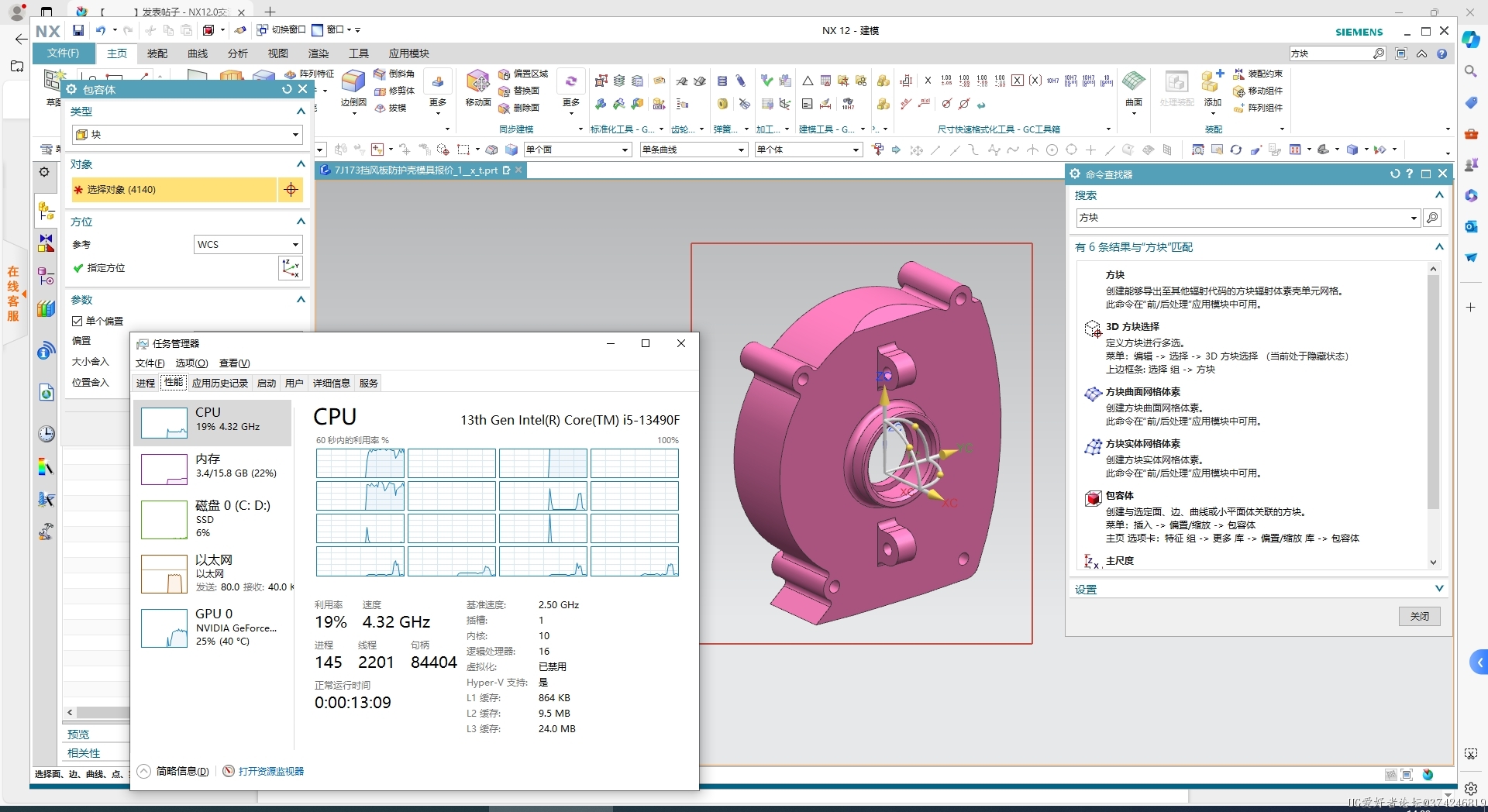This screenshot has width=1488, height=812.
Task: Select the 偏置区域 offset region tool
Action: [x=523, y=74]
